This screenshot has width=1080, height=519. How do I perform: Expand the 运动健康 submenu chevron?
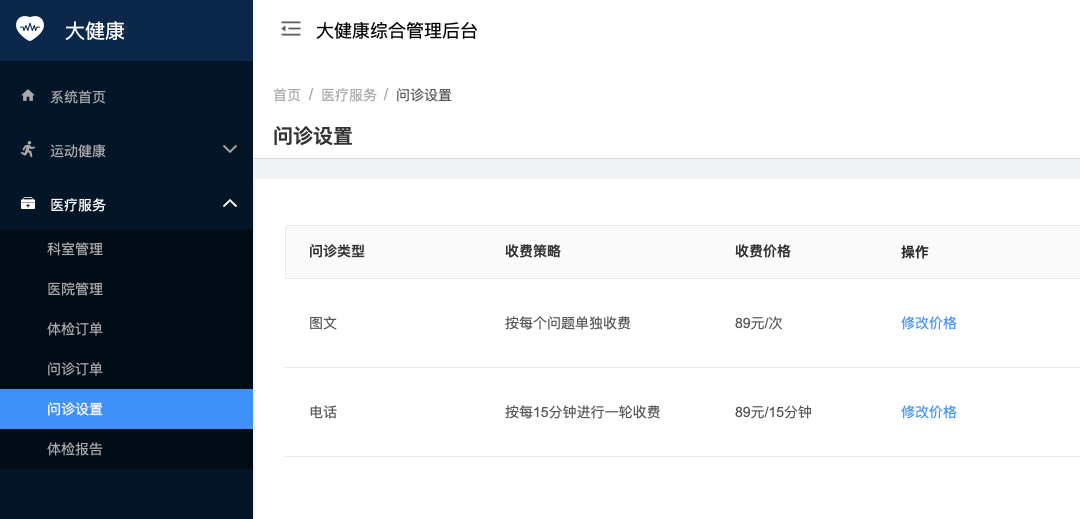229,150
